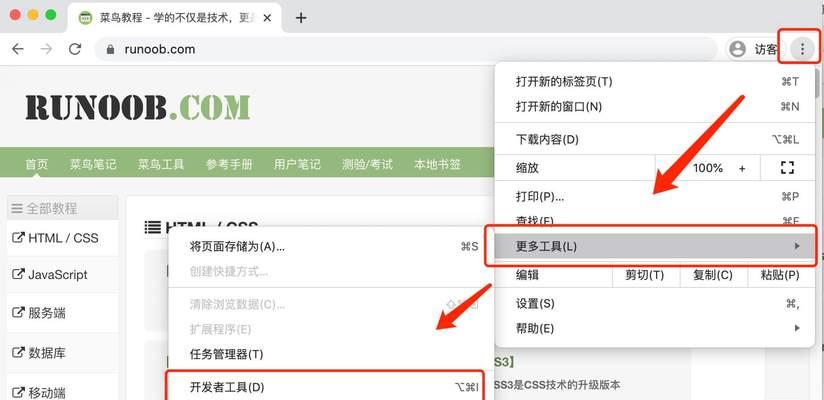Click the lock icon in address bar
The width and height of the screenshot is (824, 400).
pos(110,49)
